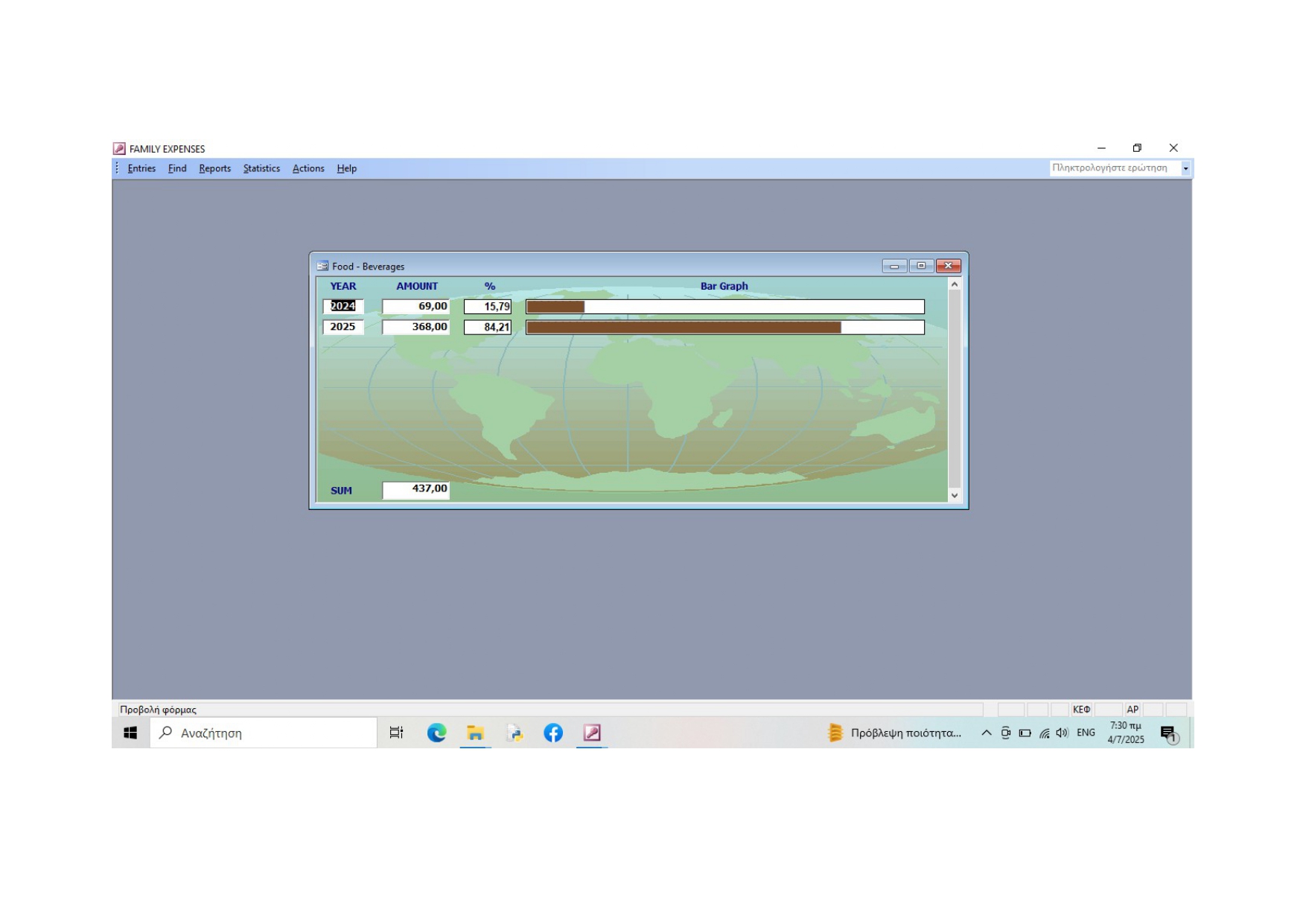Viewport: 1306px width, 924px height.
Task: Open Microsoft Edge from the taskbar
Action: click(436, 733)
